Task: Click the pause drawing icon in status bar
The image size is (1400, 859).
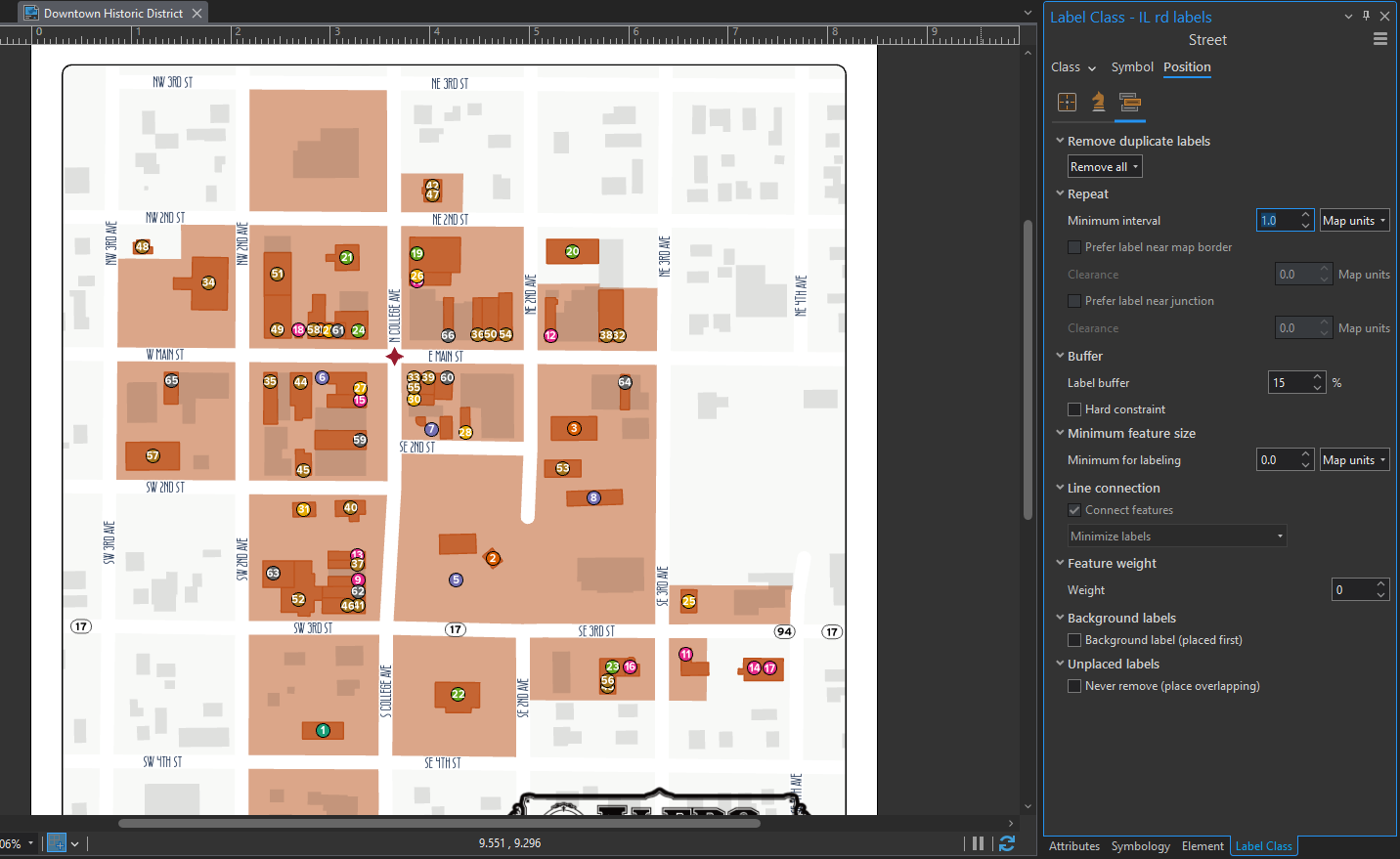Action: click(977, 842)
